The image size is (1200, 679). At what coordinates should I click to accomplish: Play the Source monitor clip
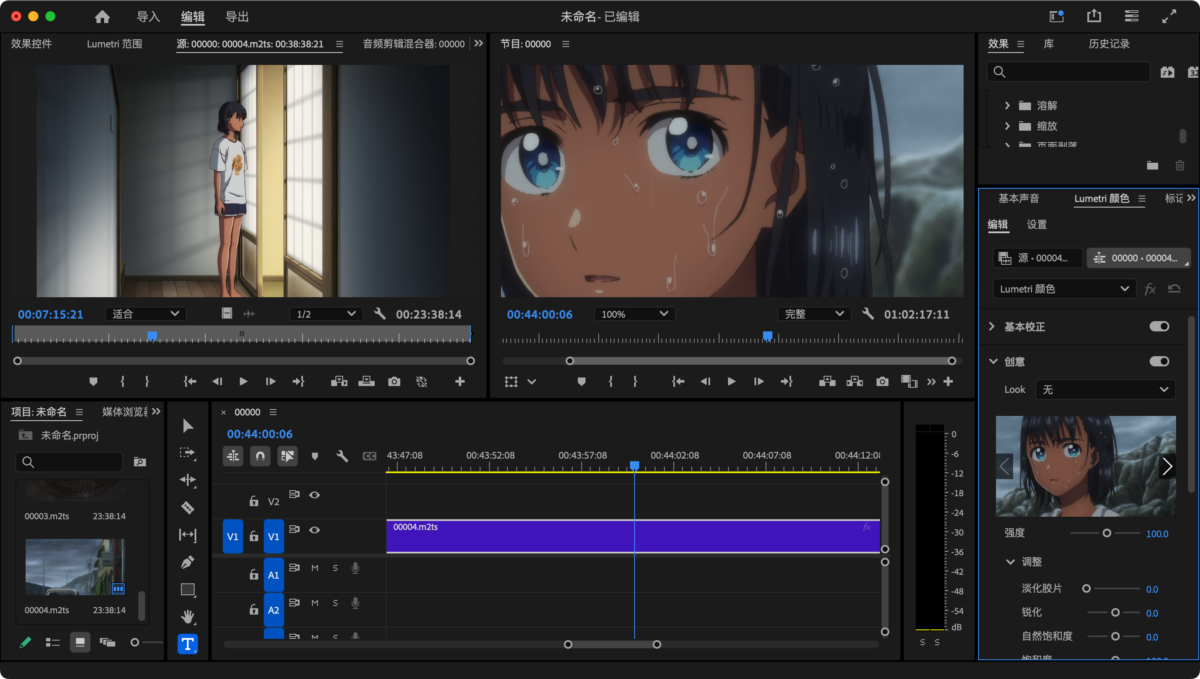pyautogui.click(x=243, y=381)
